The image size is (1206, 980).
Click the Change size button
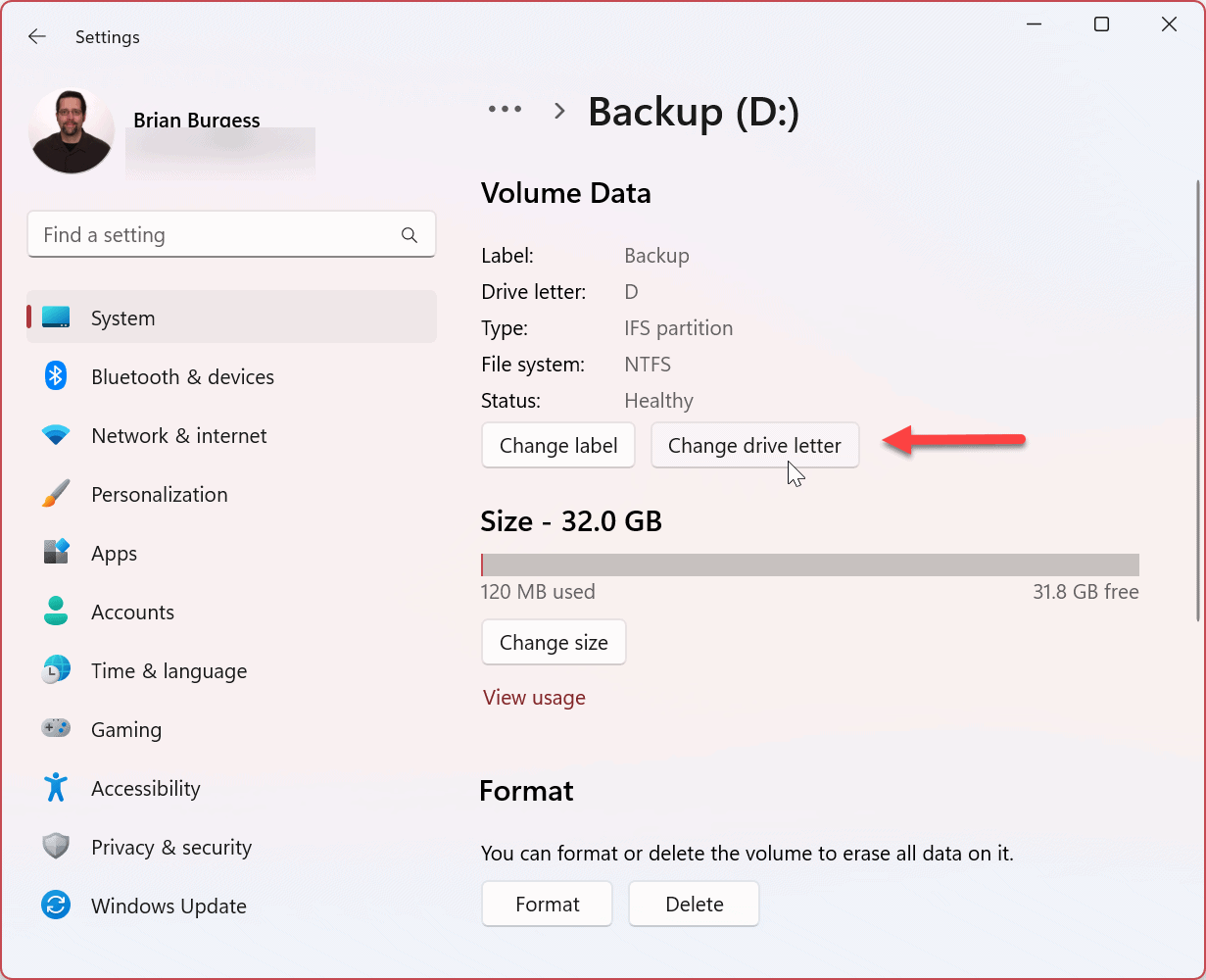554,643
